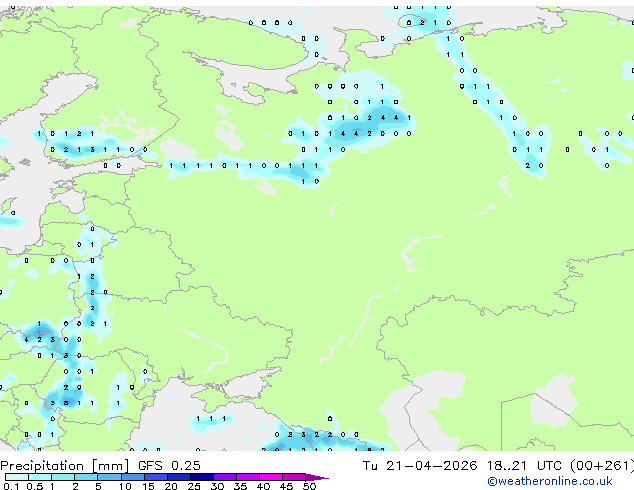Click the purple arrow tip past 50
Screen dimensions: 634x490
tap(317, 477)
